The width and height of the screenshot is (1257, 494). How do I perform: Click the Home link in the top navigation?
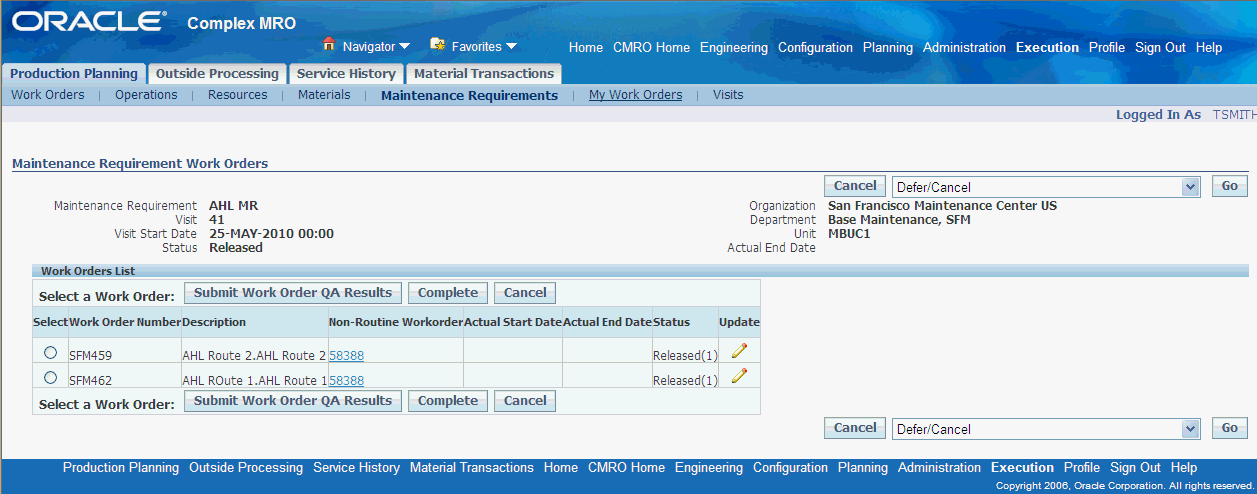pos(586,47)
